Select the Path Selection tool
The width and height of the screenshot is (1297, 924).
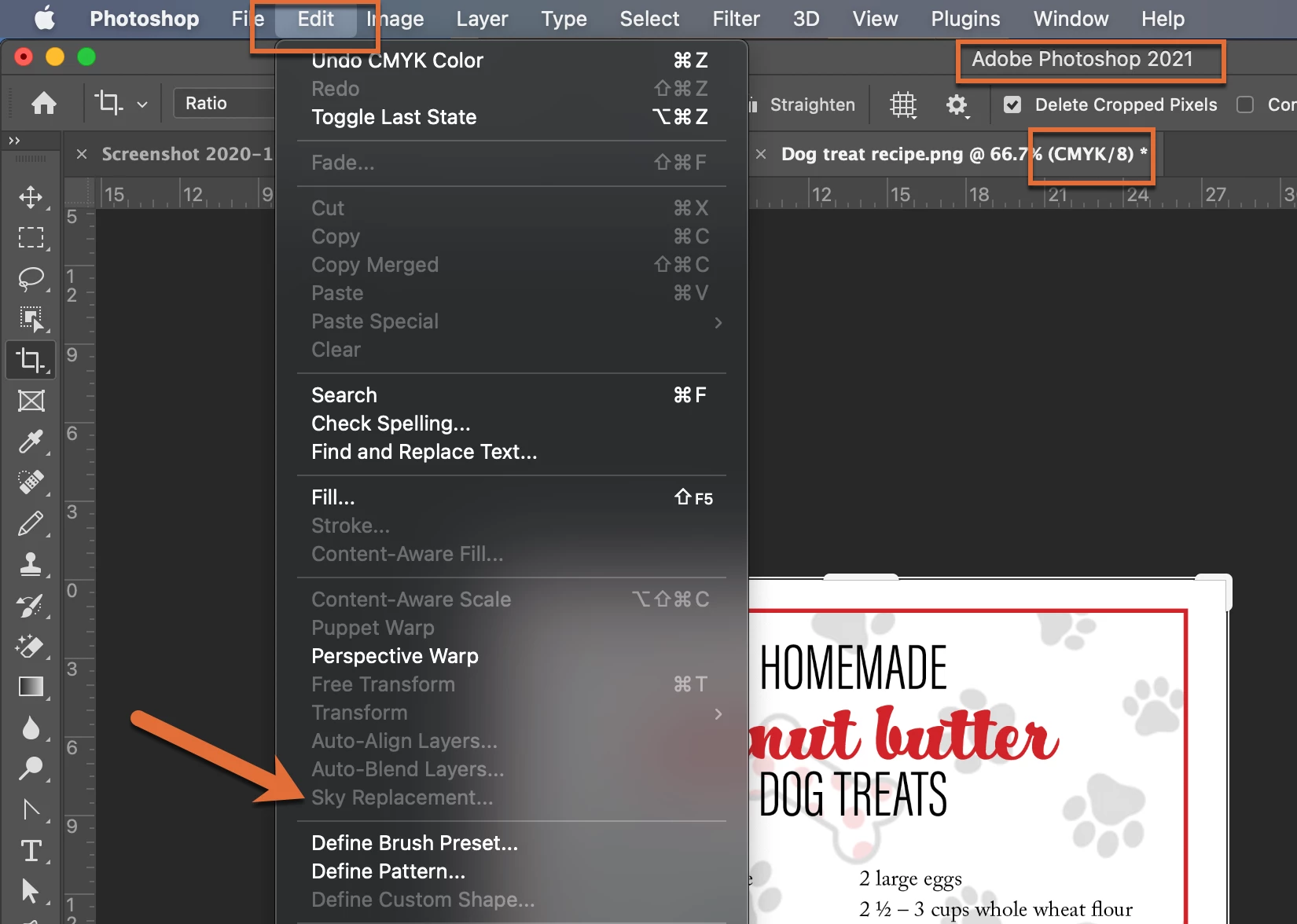pyautogui.click(x=31, y=891)
